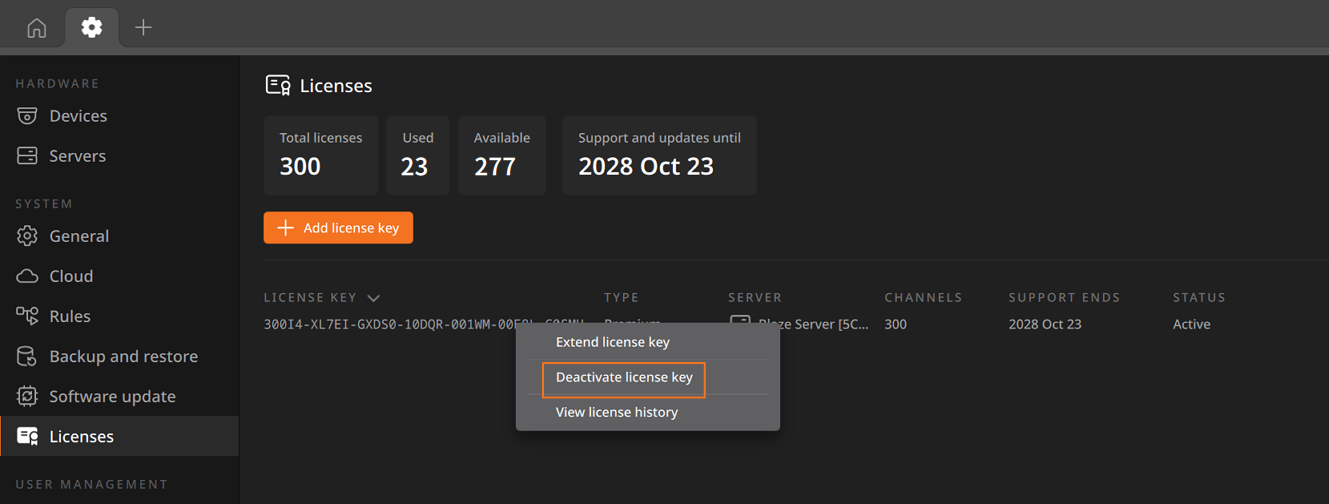Click the Support Ends column header
Image resolution: width=1329 pixels, height=504 pixels.
click(1064, 297)
